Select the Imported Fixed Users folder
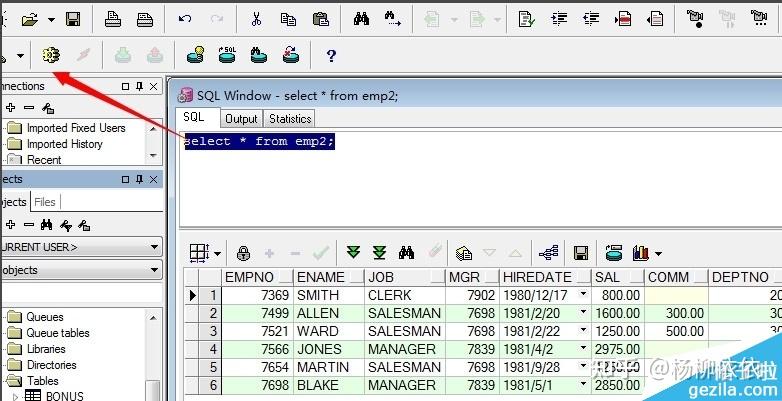Viewport: 782px width, 401px height. coord(76,128)
